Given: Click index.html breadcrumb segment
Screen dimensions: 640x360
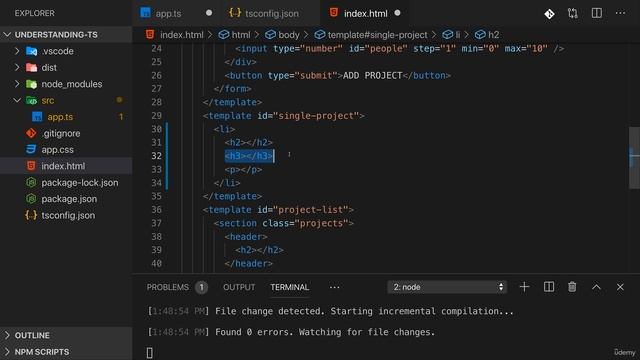Looking at the screenshot, I should (x=182, y=35).
